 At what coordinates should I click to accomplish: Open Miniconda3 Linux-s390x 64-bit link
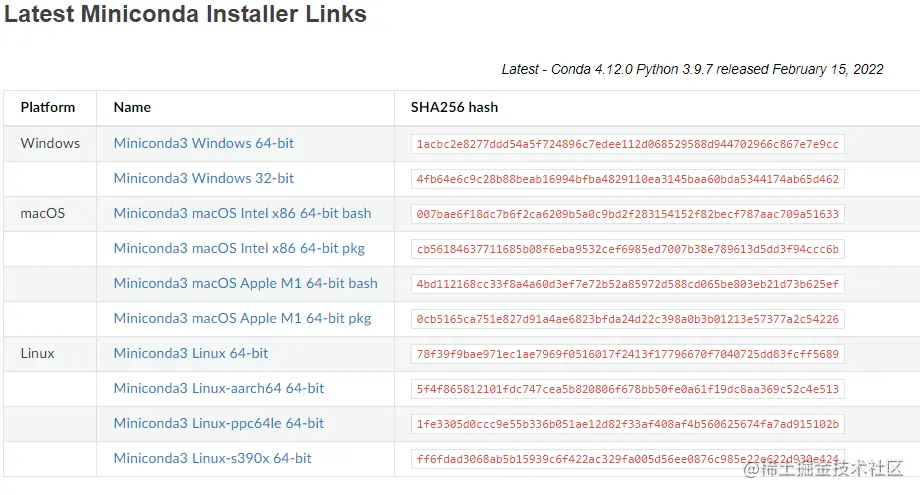tap(212, 459)
